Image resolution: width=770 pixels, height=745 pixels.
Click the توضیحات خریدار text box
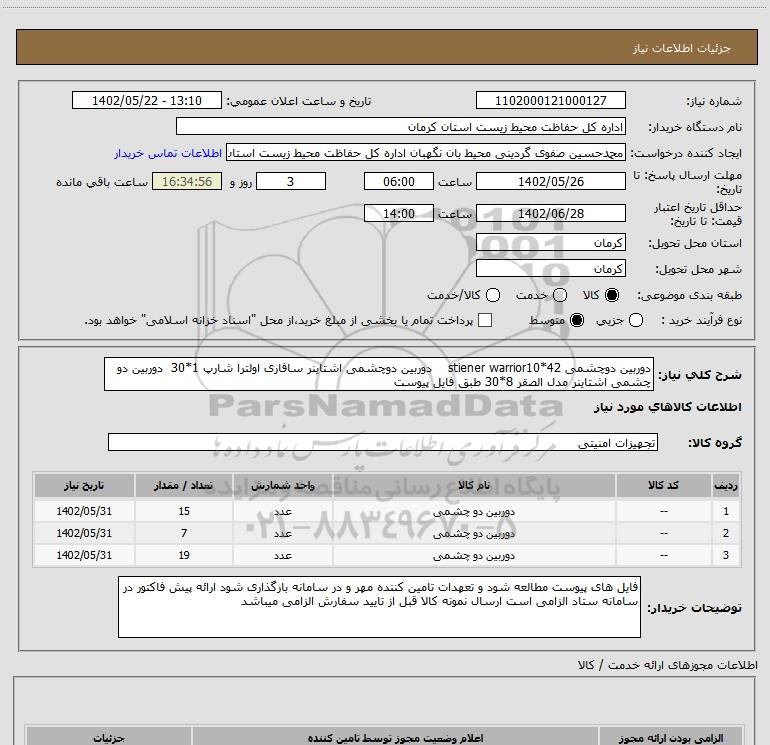379,607
